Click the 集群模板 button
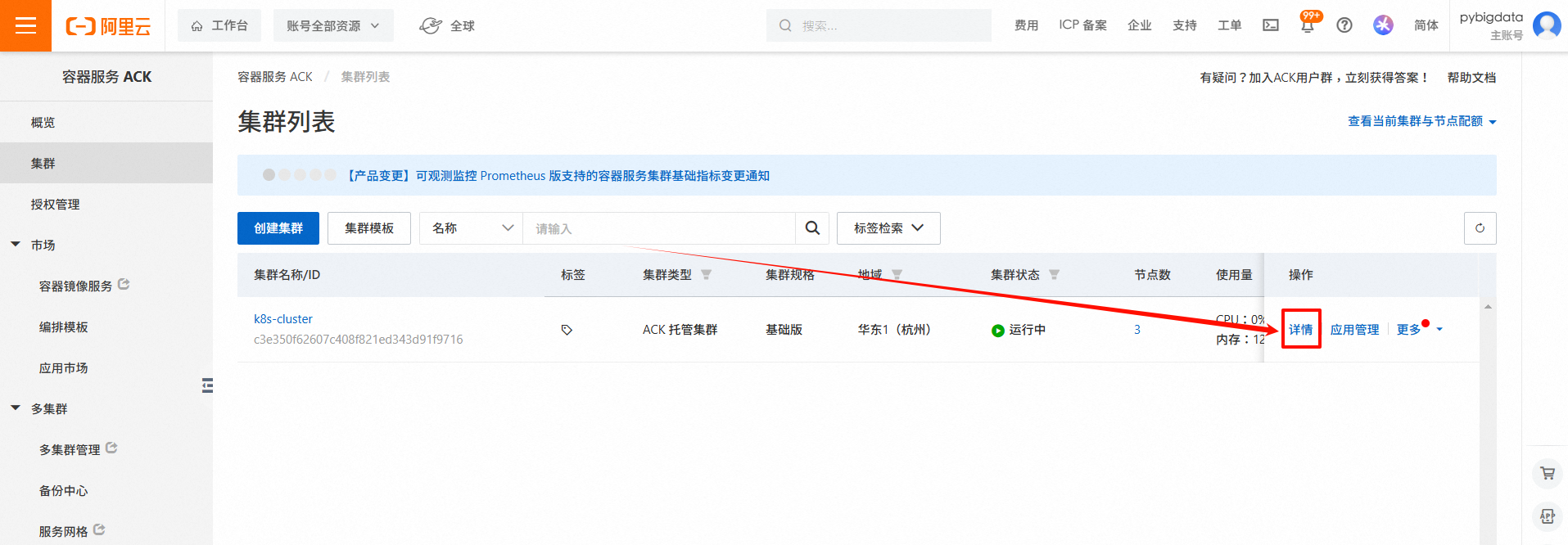Image resolution: width=1568 pixels, height=545 pixels. [369, 228]
